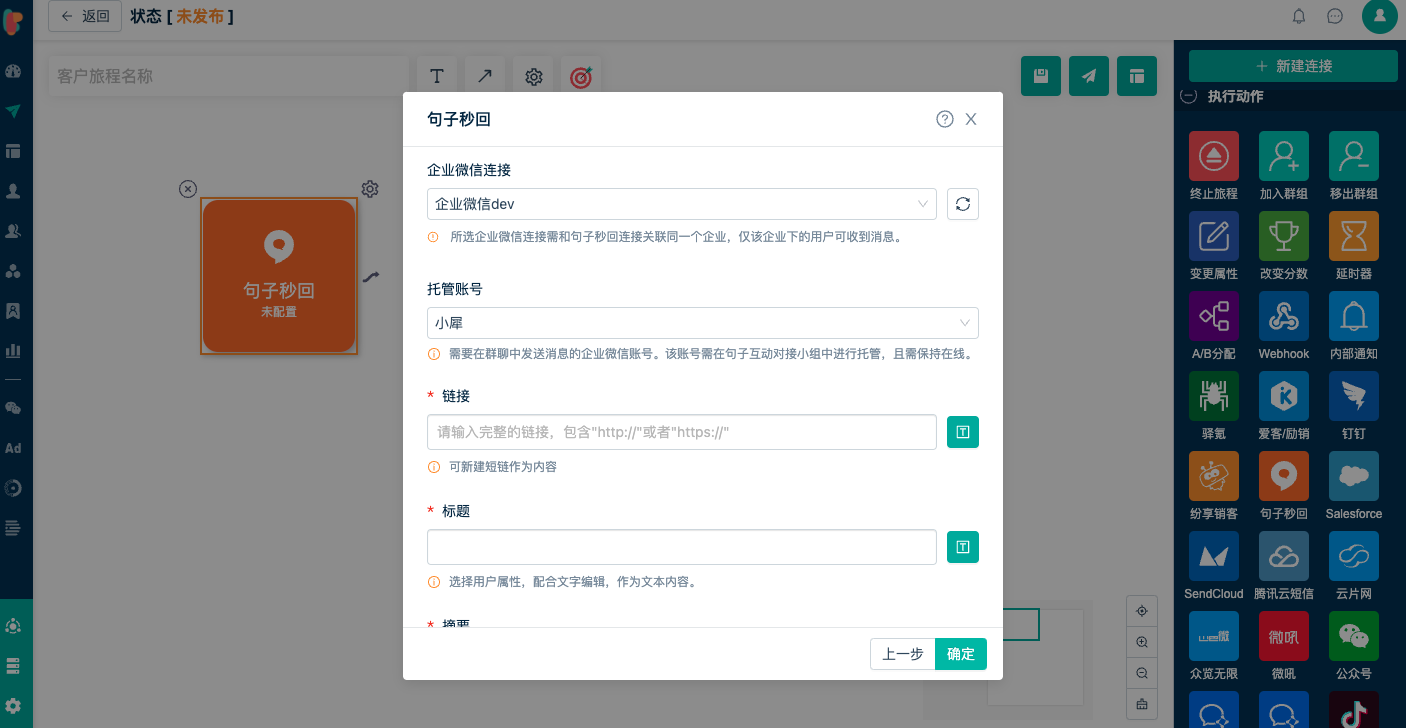Viewport: 1406px width, 728px height.
Task: Select the text tool icon
Action: point(437,76)
